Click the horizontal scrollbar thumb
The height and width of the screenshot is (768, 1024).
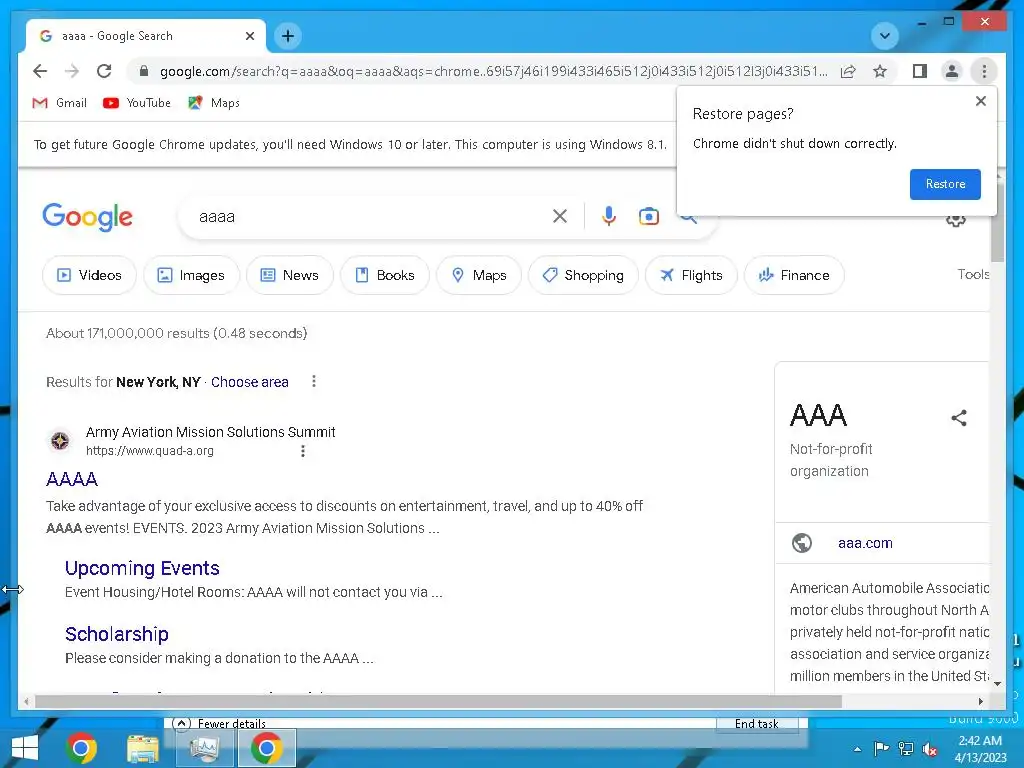(x=438, y=701)
